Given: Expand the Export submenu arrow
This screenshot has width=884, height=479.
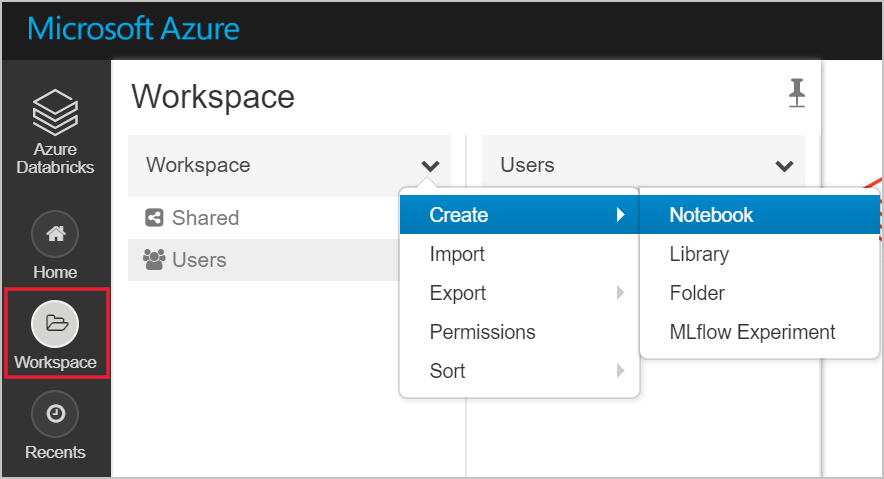Looking at the screenshot, I should click(621, 293).
